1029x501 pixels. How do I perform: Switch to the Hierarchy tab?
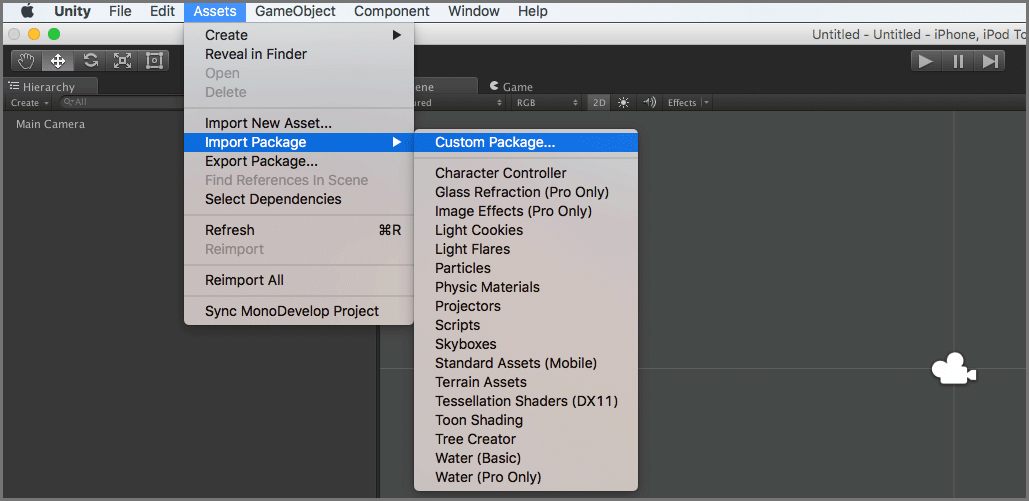(x=51, y=87)
